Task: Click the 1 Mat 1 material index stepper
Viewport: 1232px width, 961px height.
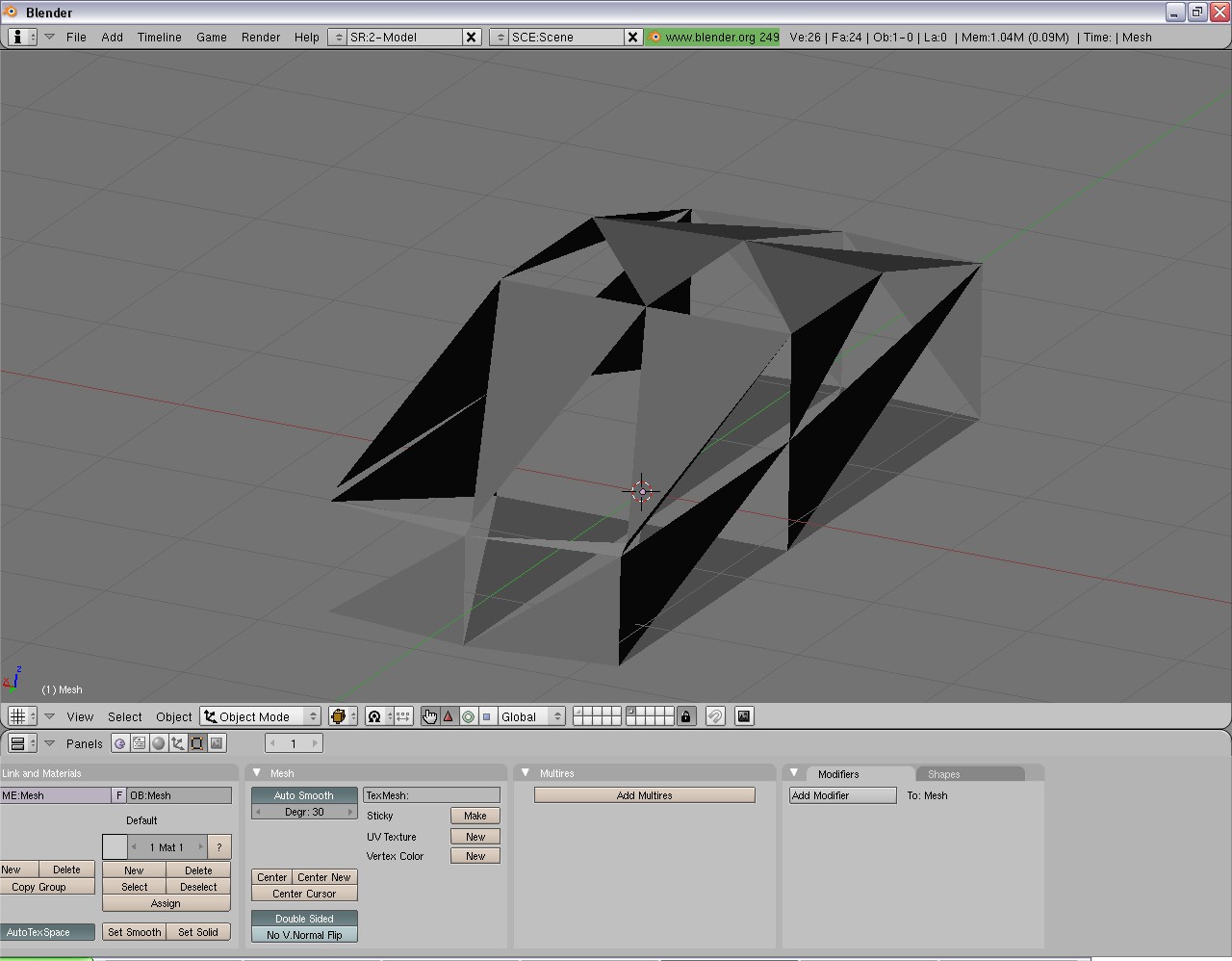Action: 167,847
